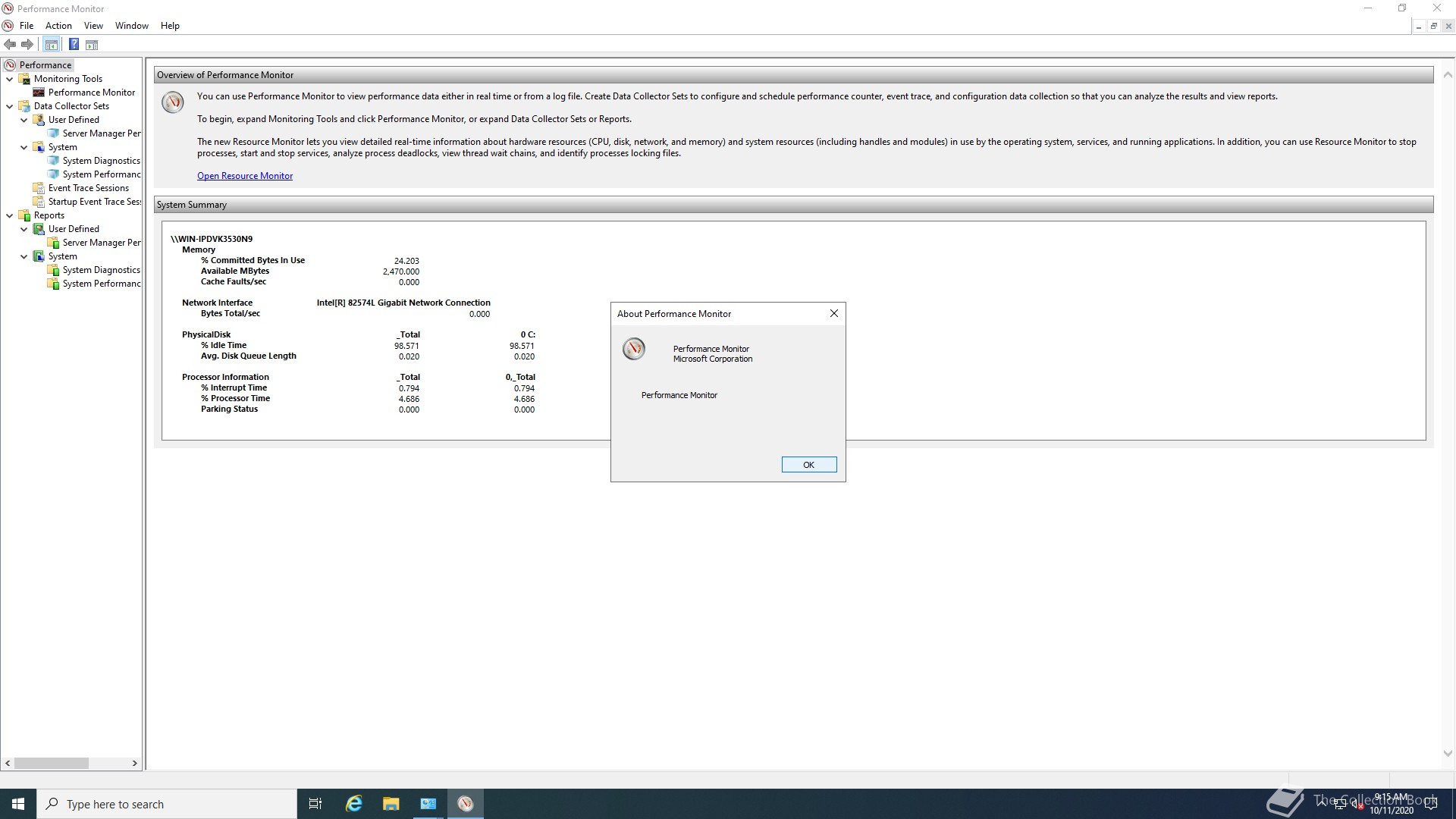Click the main pane scroll down arrow

(x=1448, y=754)
